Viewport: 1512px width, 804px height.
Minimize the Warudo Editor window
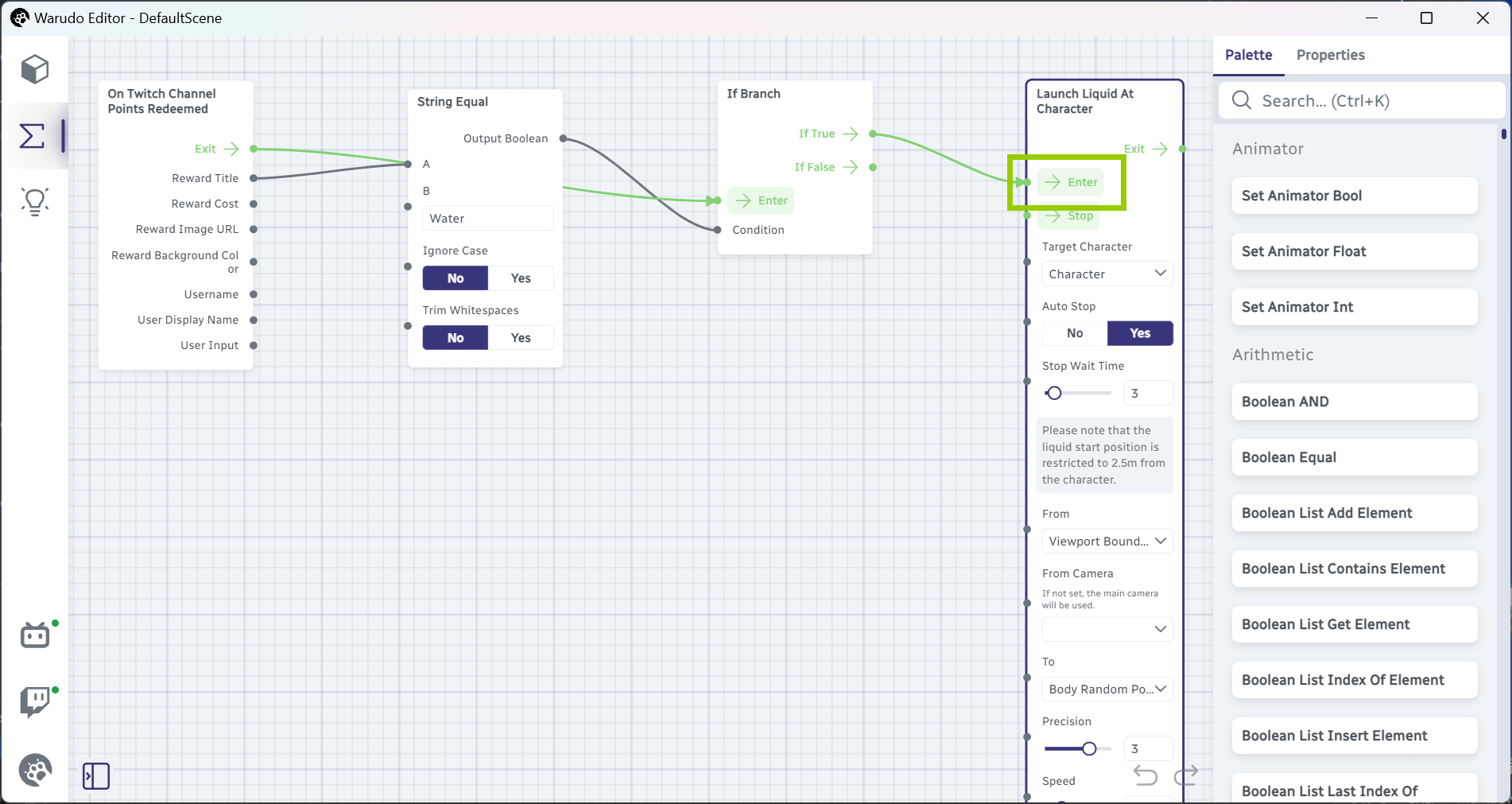coord(1371,17)
